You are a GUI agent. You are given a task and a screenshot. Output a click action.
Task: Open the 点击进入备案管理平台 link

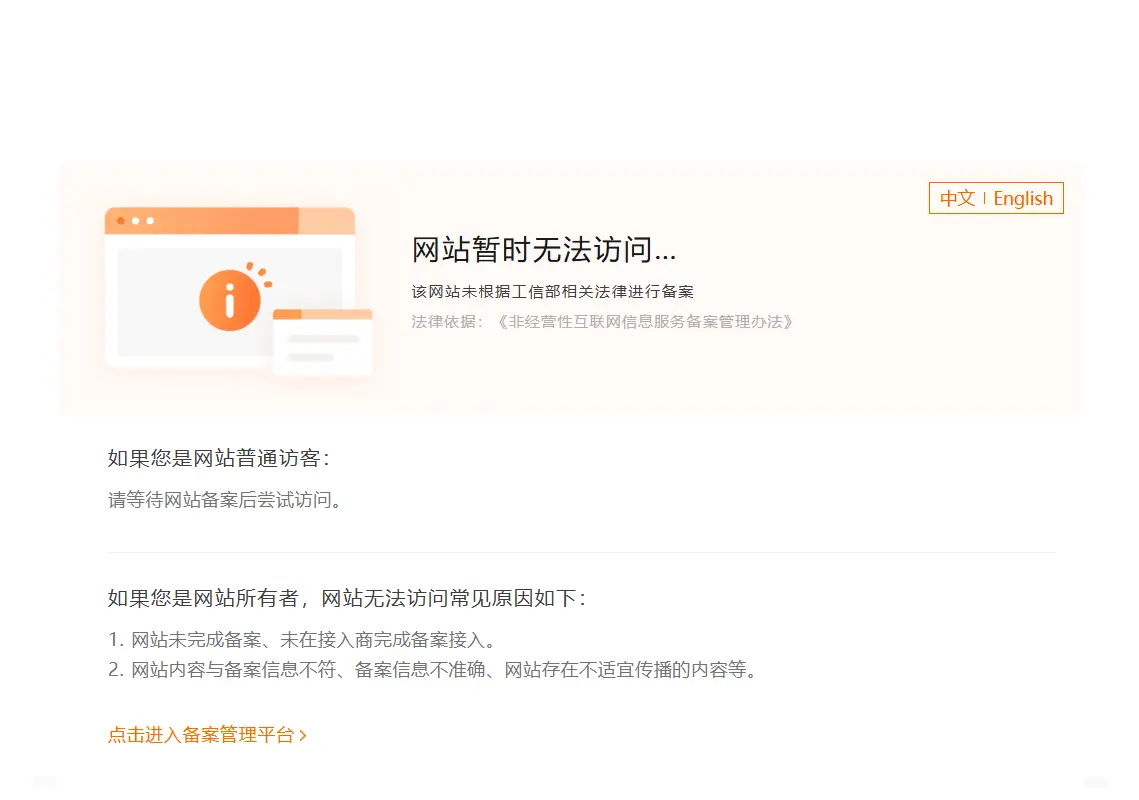pos(207,735)
